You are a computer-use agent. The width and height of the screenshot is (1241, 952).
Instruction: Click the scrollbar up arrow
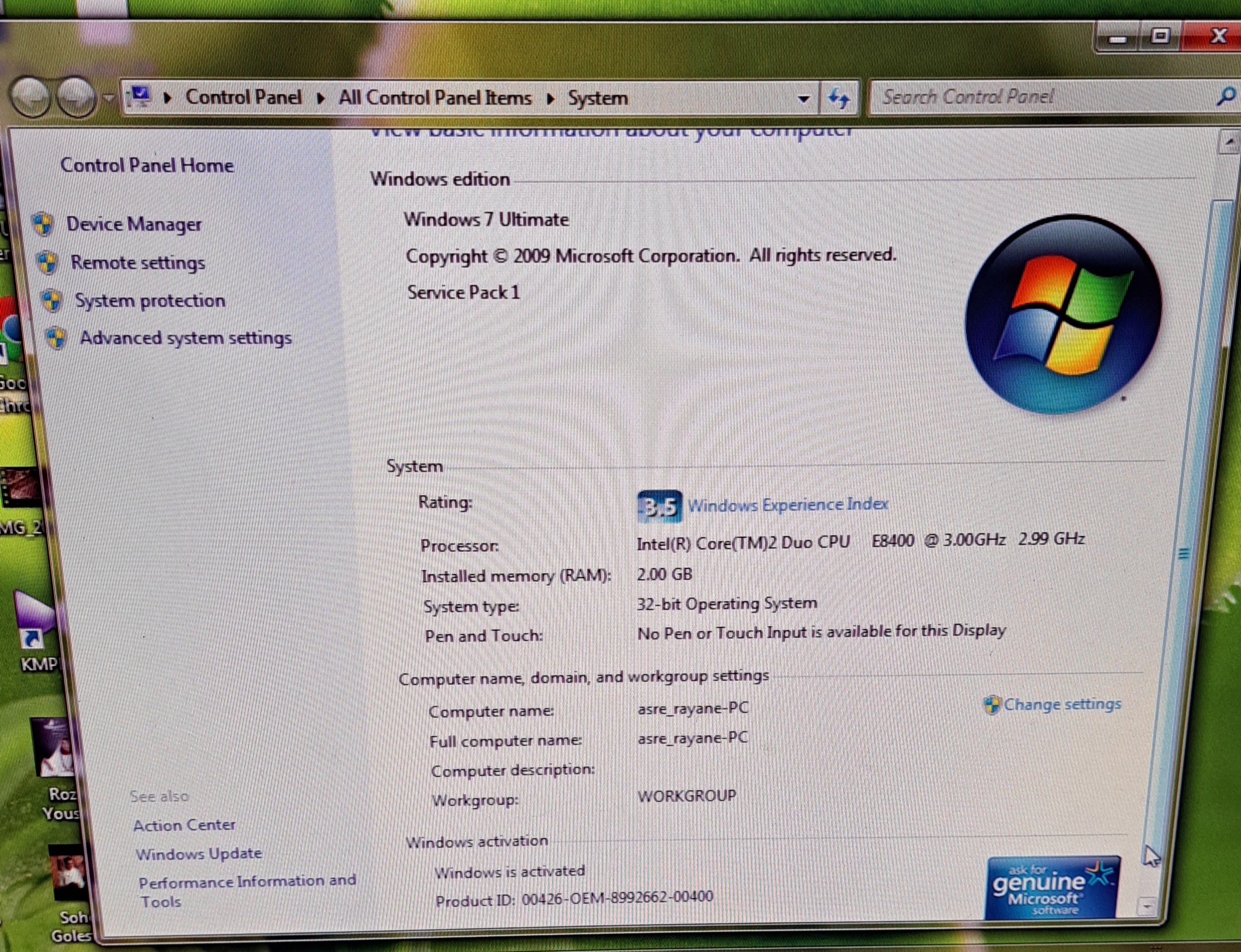pos(1229,142)
